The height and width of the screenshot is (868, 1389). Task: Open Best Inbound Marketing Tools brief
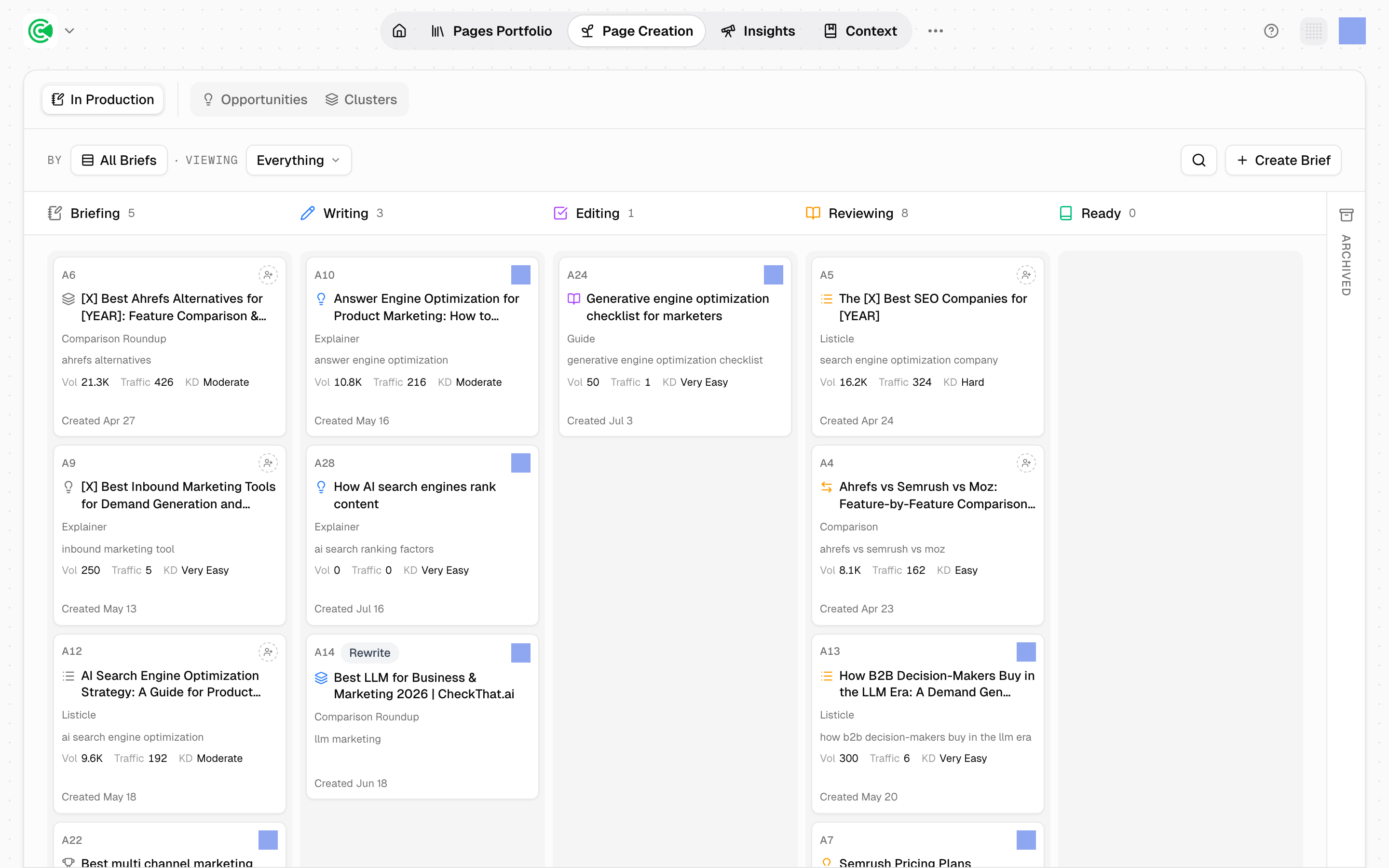pos(178,495)
